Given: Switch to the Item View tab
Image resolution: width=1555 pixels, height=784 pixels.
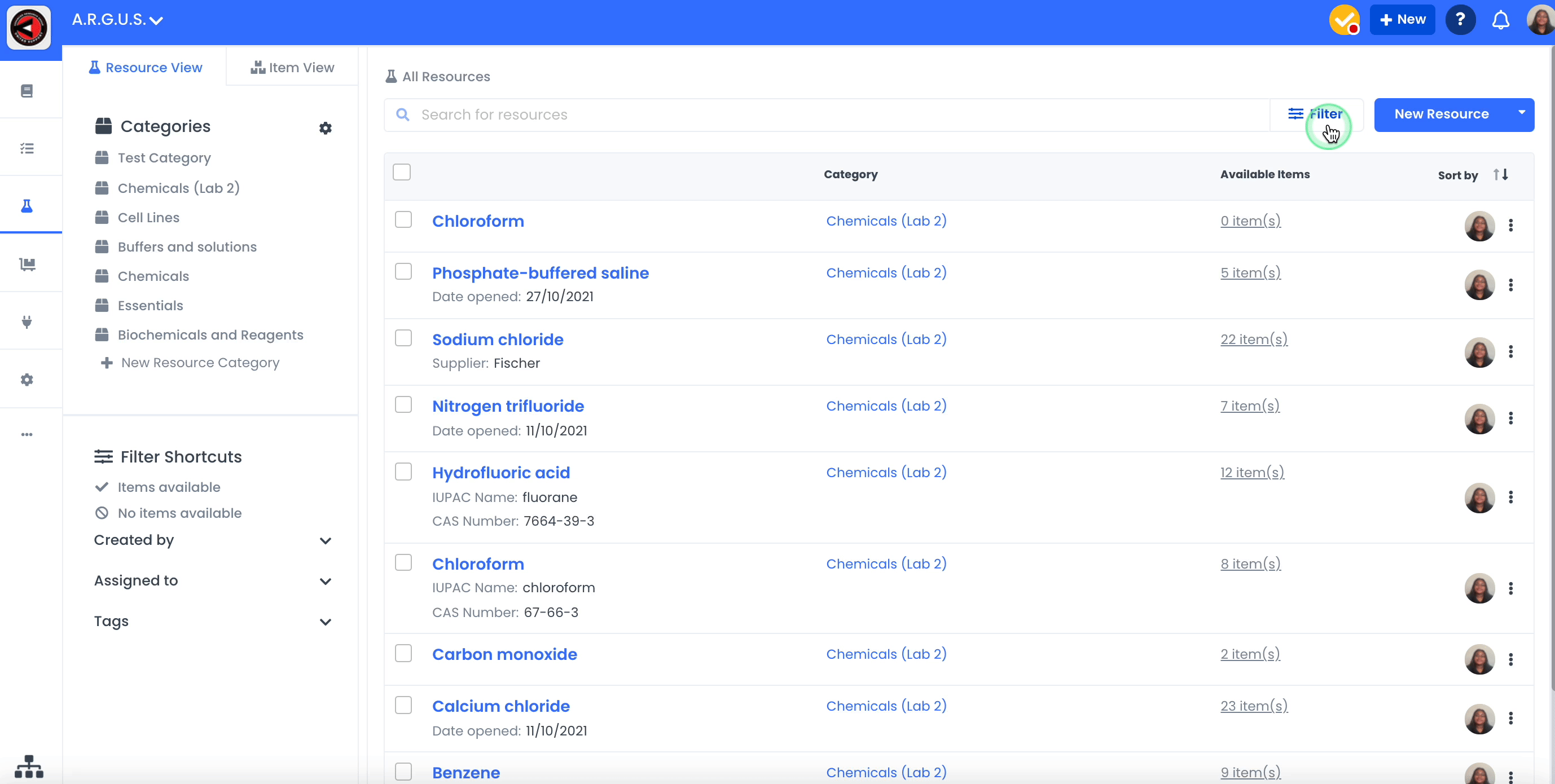Looking at the screenshot, I should tap(292, 68).
